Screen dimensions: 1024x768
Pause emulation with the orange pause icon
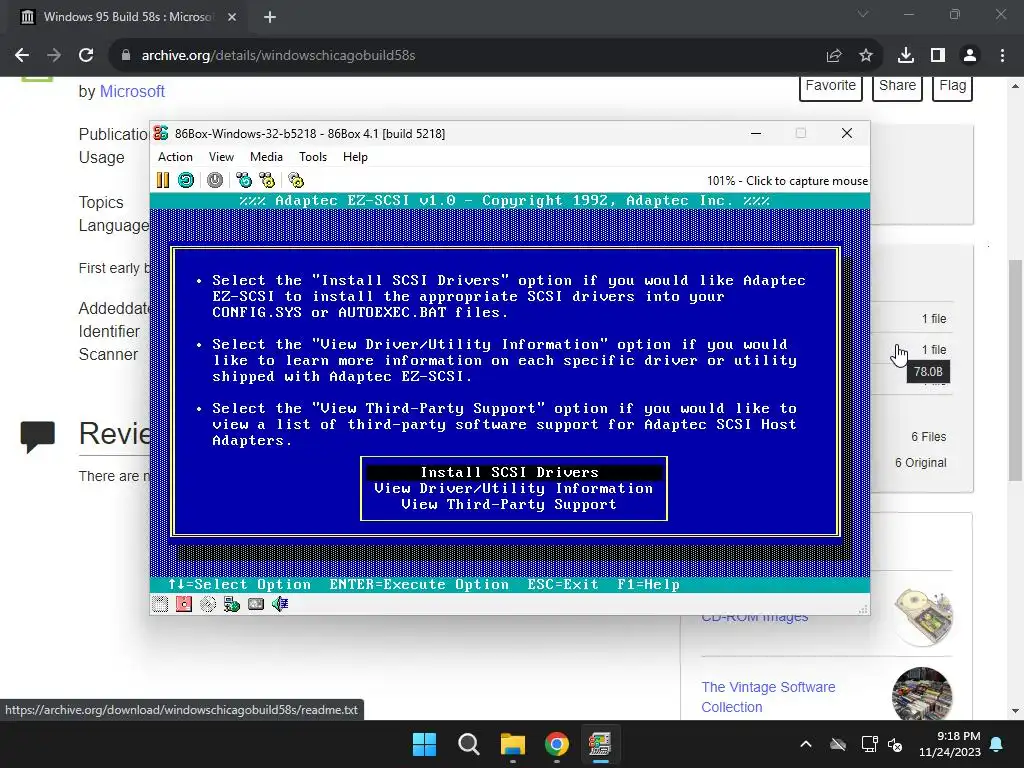tap(163, 180)
